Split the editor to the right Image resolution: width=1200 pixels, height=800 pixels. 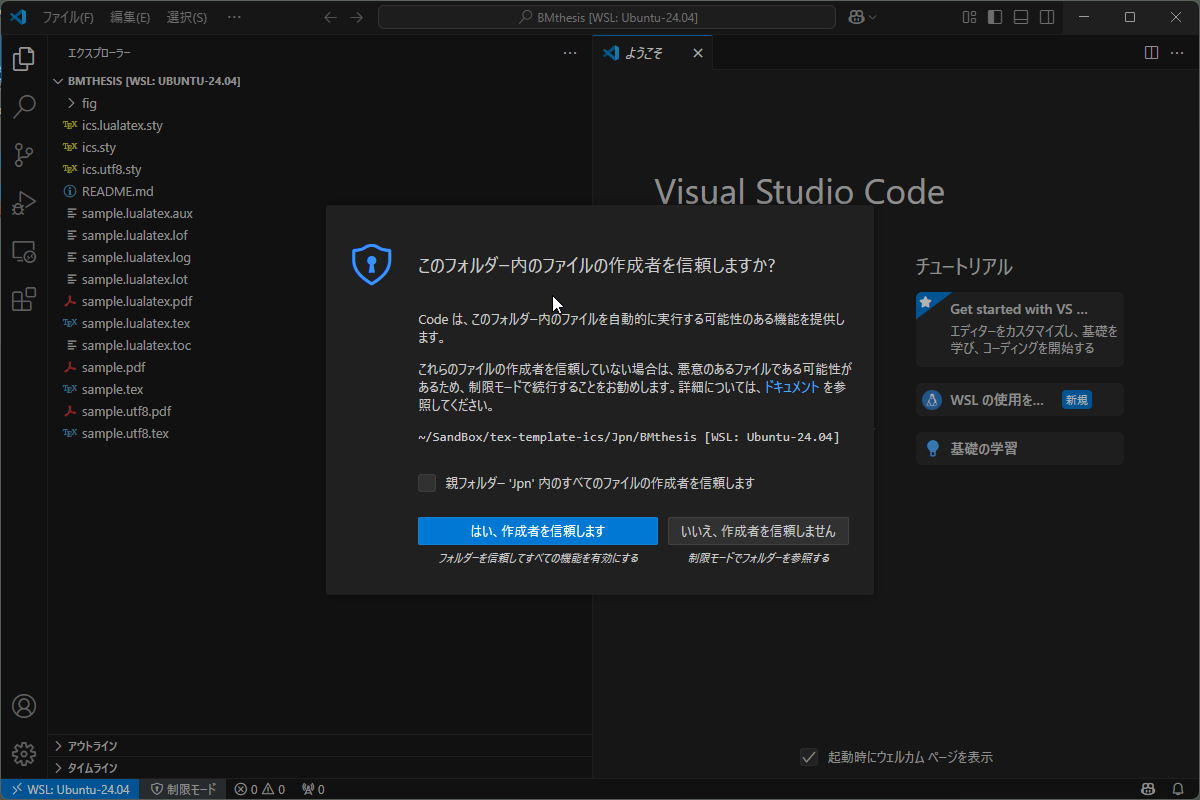tap(1151, 53)
